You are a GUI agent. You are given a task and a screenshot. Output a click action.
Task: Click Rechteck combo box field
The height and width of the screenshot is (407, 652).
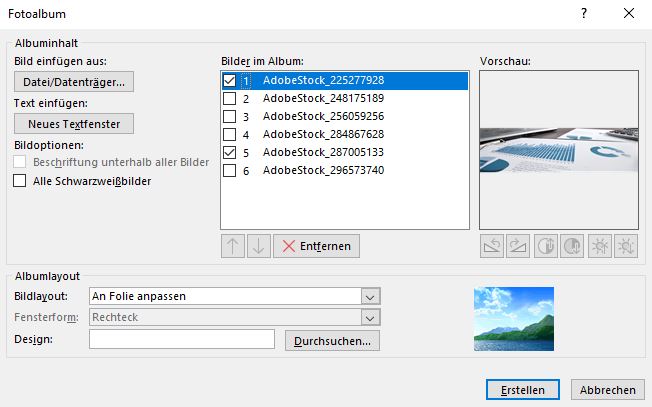click(x=235, y=318)
